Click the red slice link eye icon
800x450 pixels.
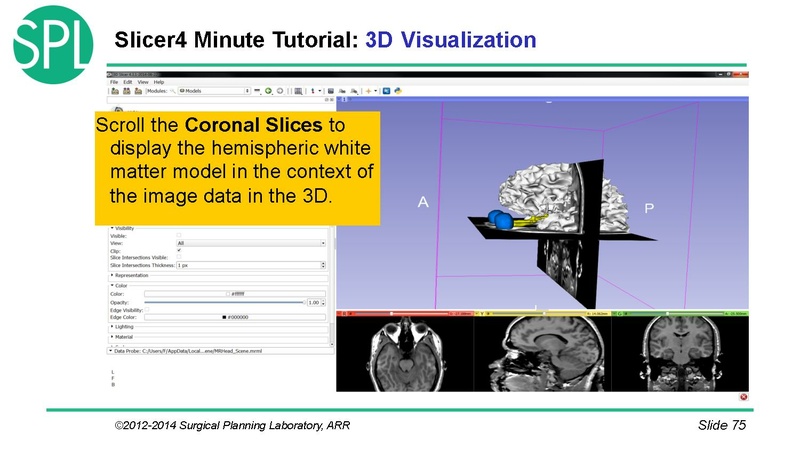[350, 313]
